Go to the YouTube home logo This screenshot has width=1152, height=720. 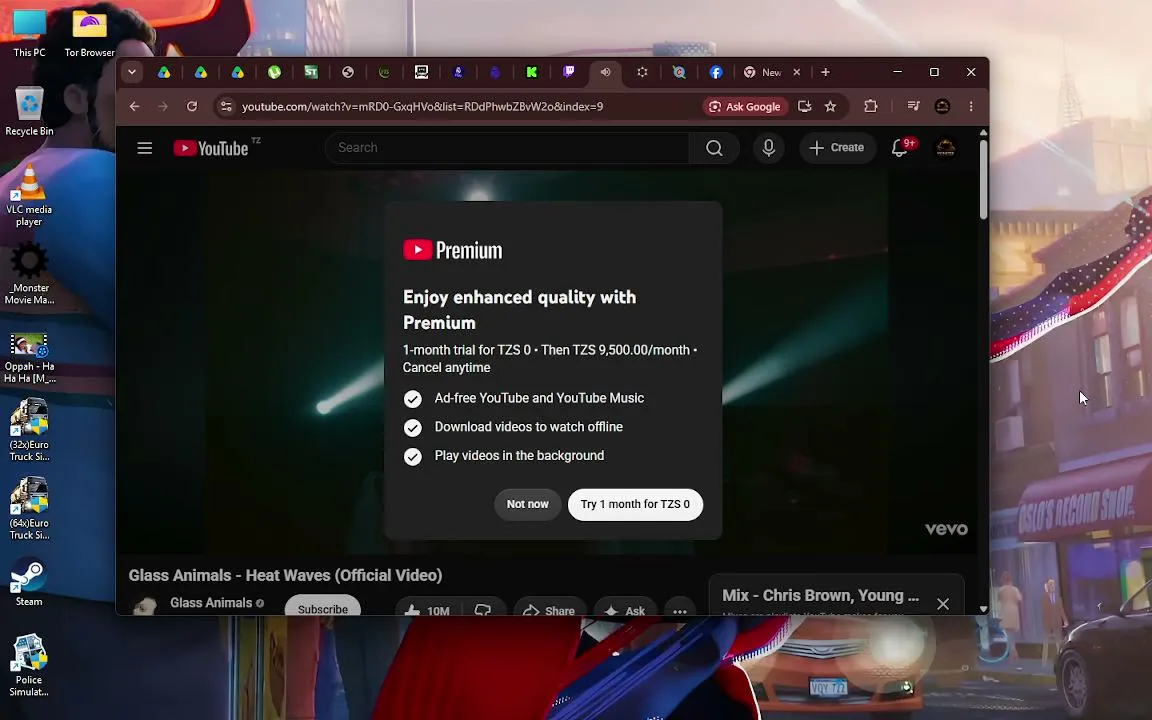click(212, 148)
